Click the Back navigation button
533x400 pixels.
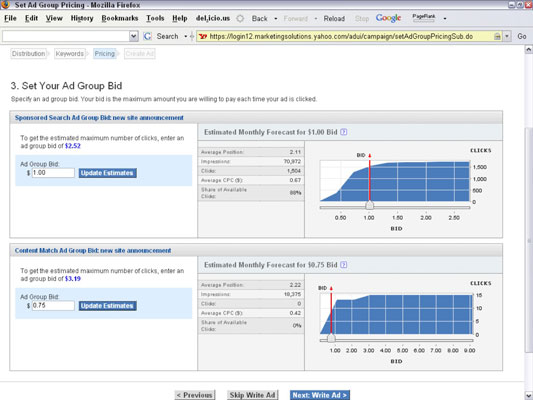click(x=259, y=19)
